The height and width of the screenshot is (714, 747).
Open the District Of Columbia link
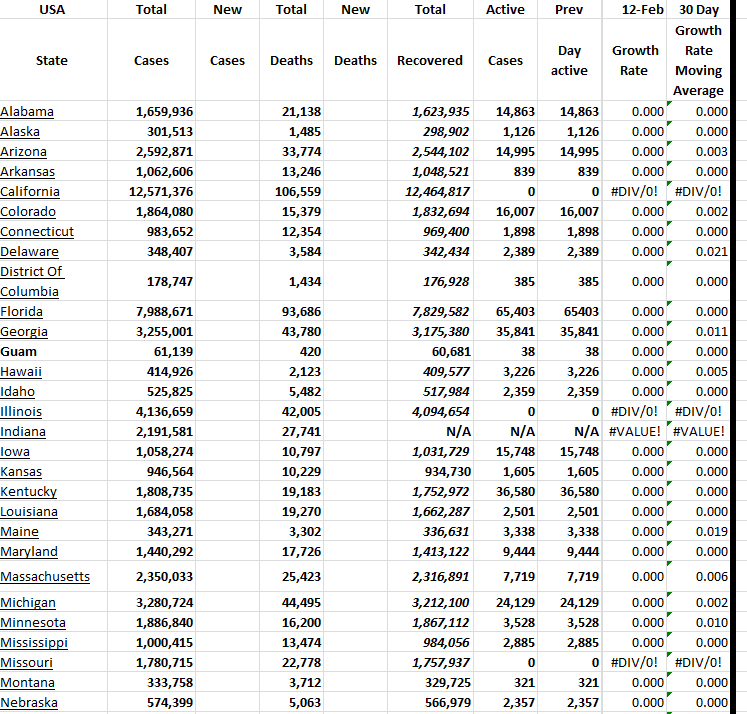(31, 281)
